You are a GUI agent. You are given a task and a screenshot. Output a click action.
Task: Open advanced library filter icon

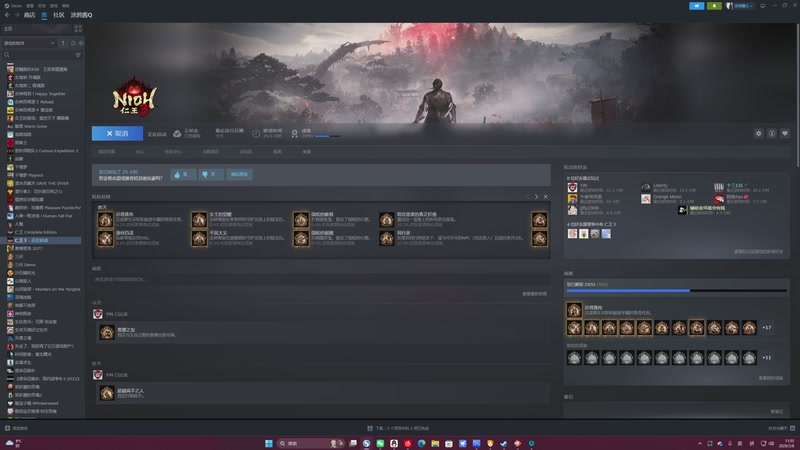[x=79, y=56]
